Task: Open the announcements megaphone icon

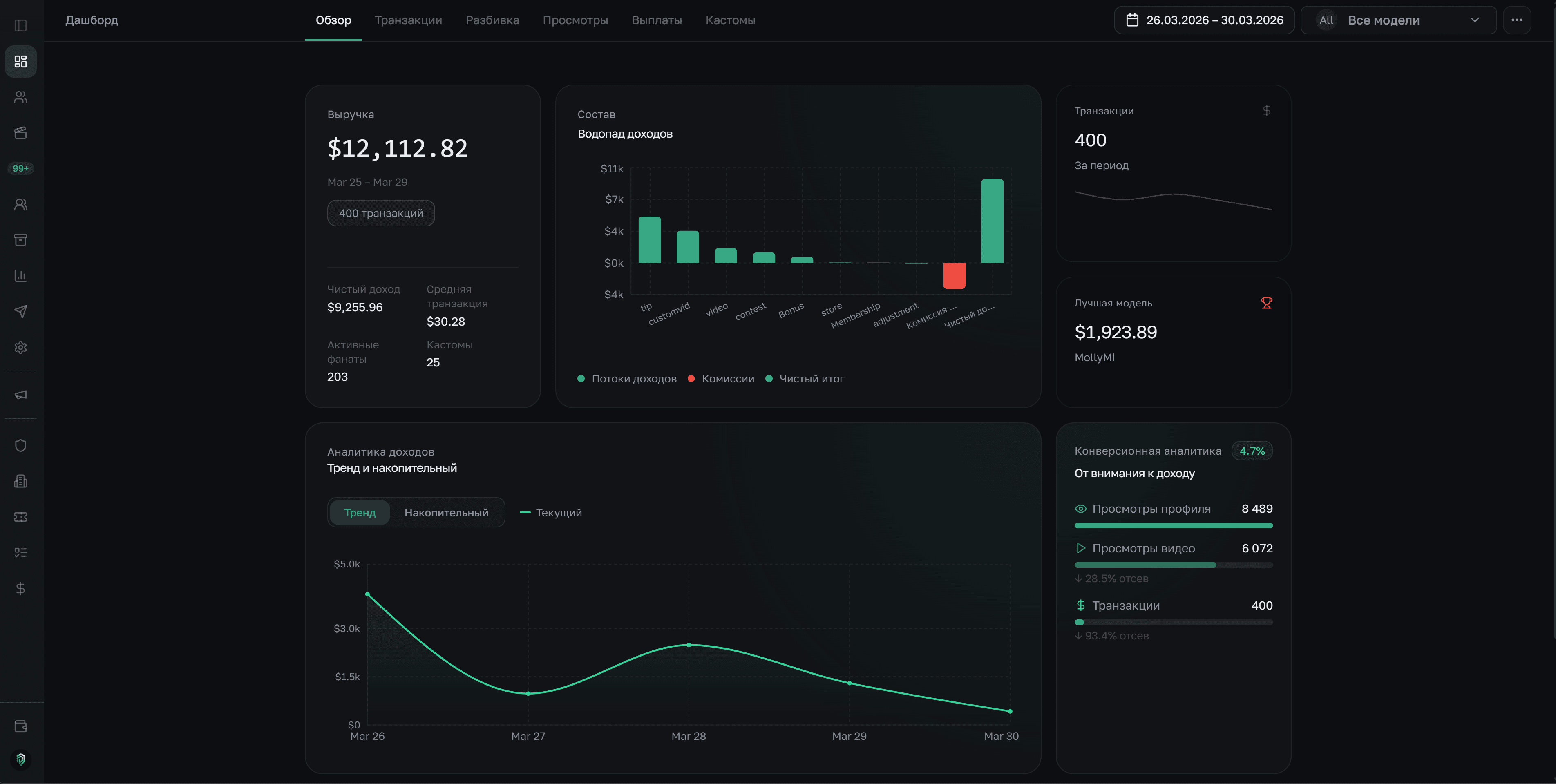Action: [20, 394]
